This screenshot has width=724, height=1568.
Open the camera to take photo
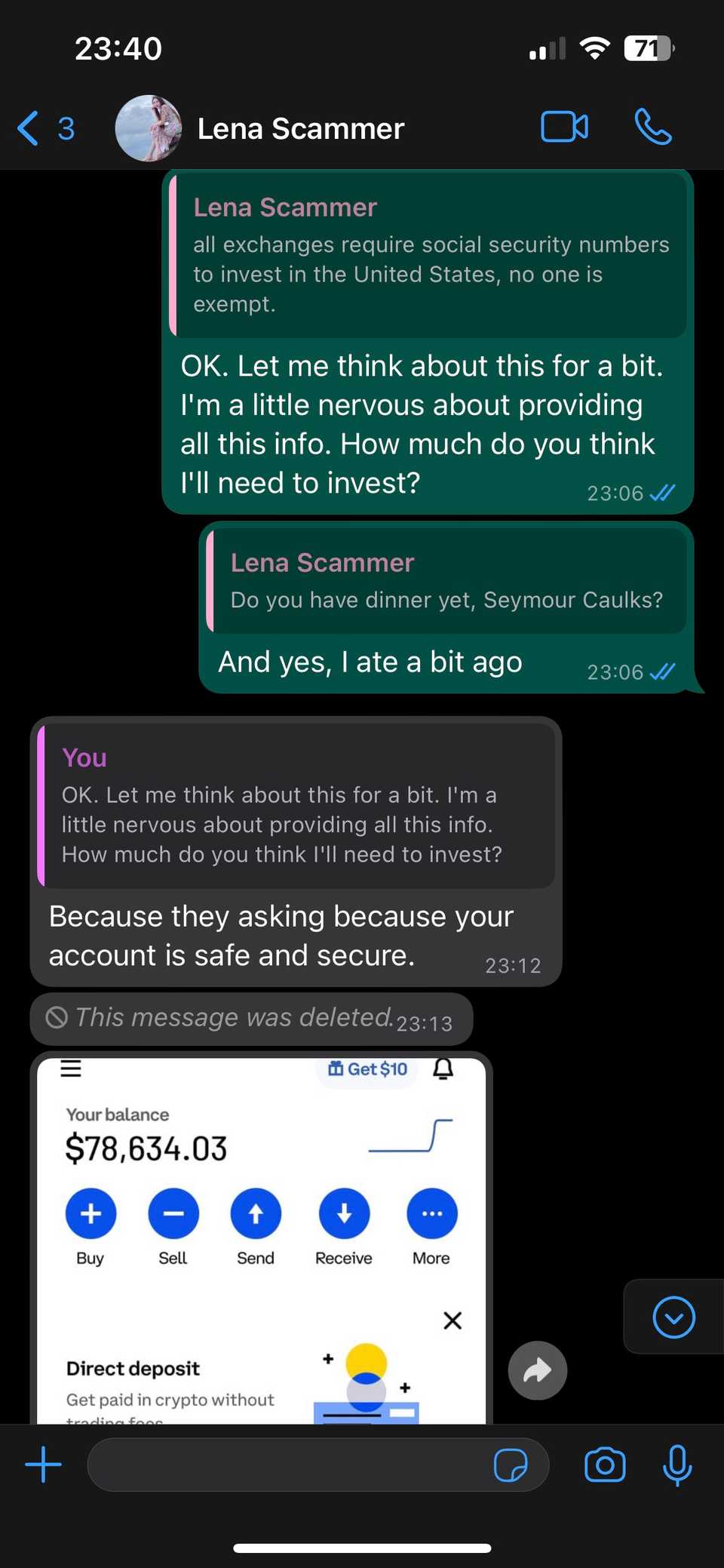coord(605,1465)
